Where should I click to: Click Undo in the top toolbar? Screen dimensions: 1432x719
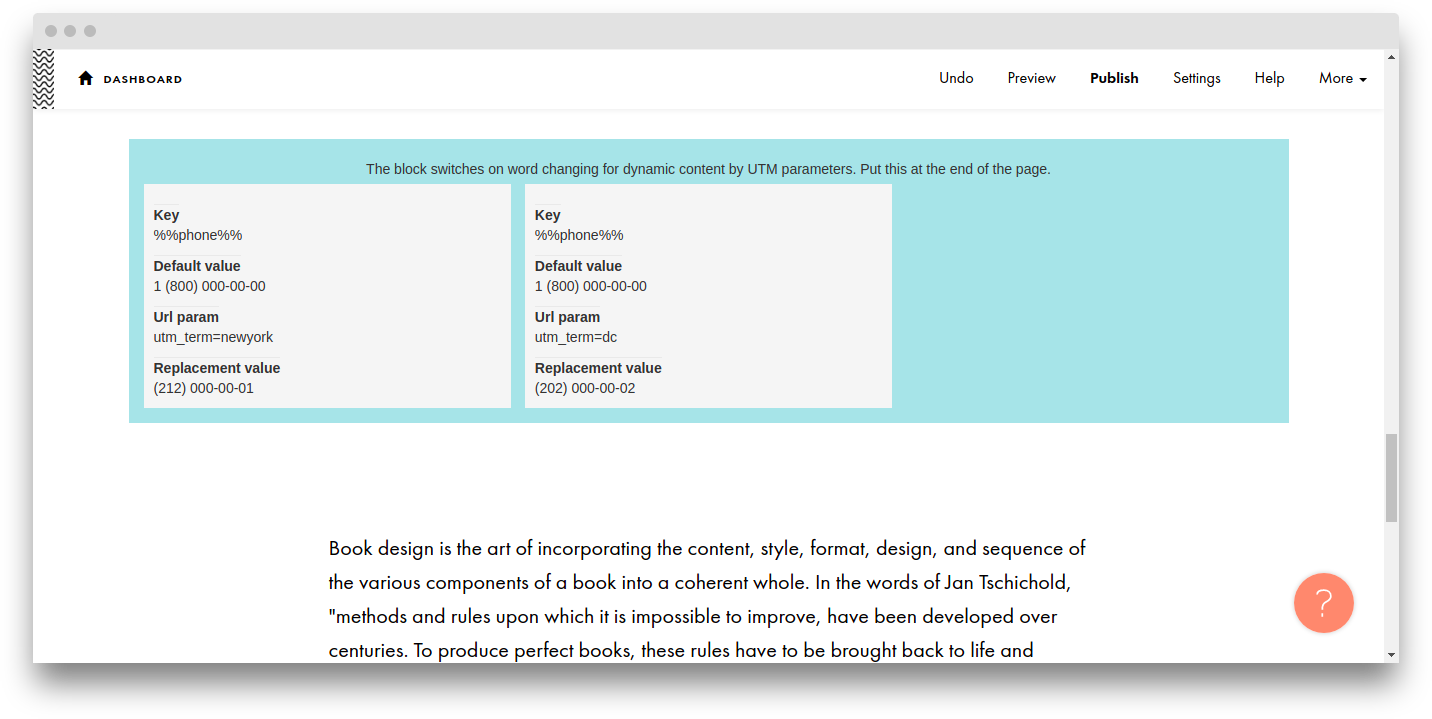955,78
